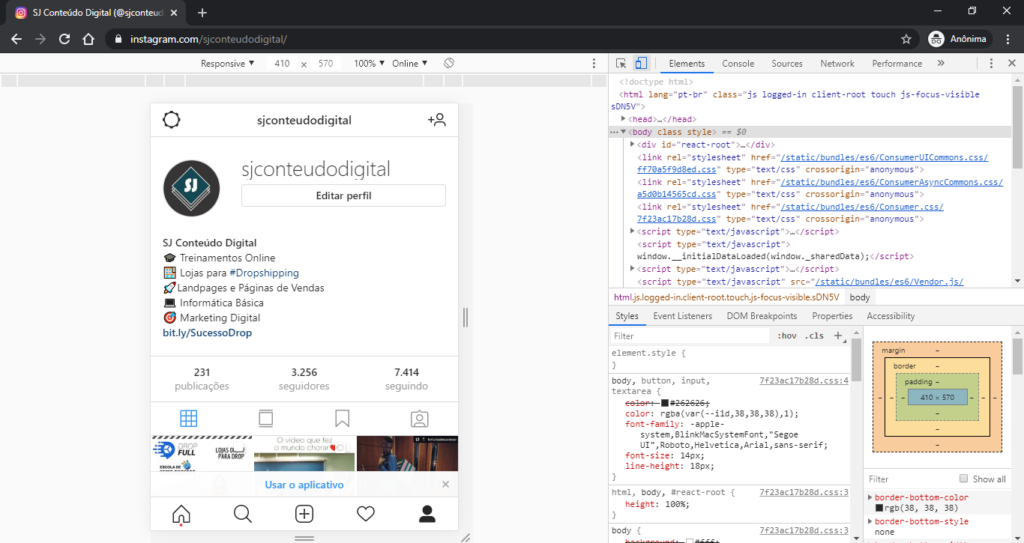Open the Online throttling dropdown
1024x543 pixels.
click(x=409, y=63)
